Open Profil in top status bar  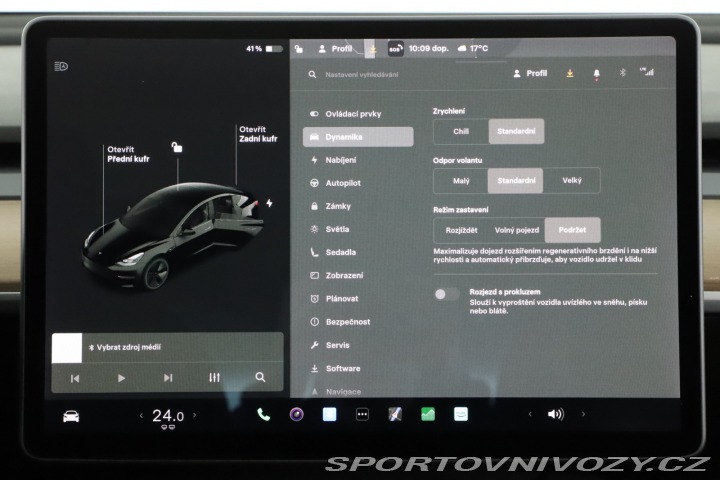[335, 48]
